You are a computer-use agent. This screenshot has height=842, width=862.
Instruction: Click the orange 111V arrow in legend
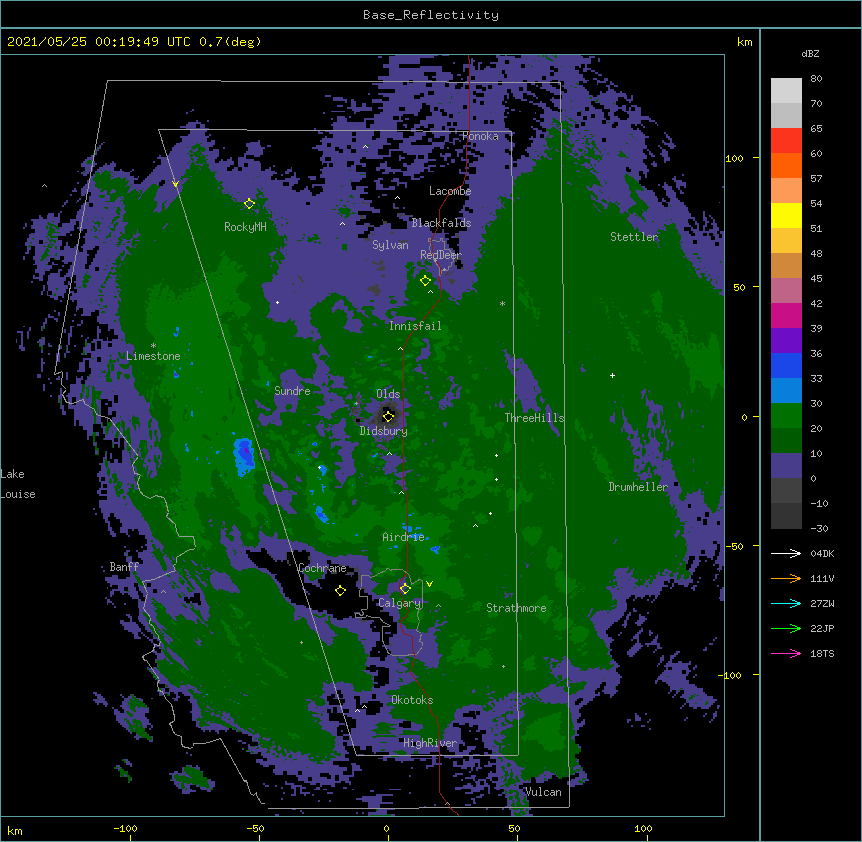786,578
